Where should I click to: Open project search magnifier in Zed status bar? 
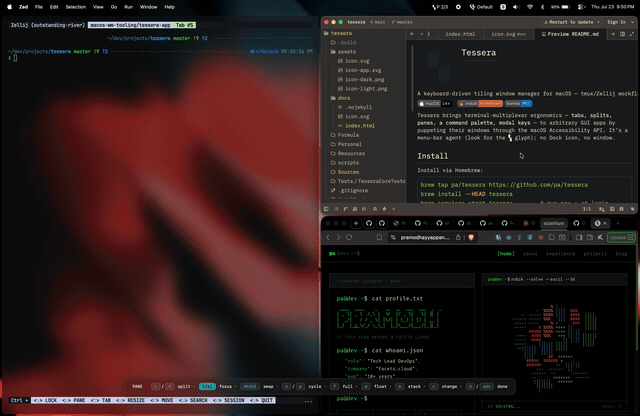[x=375, y=209]
